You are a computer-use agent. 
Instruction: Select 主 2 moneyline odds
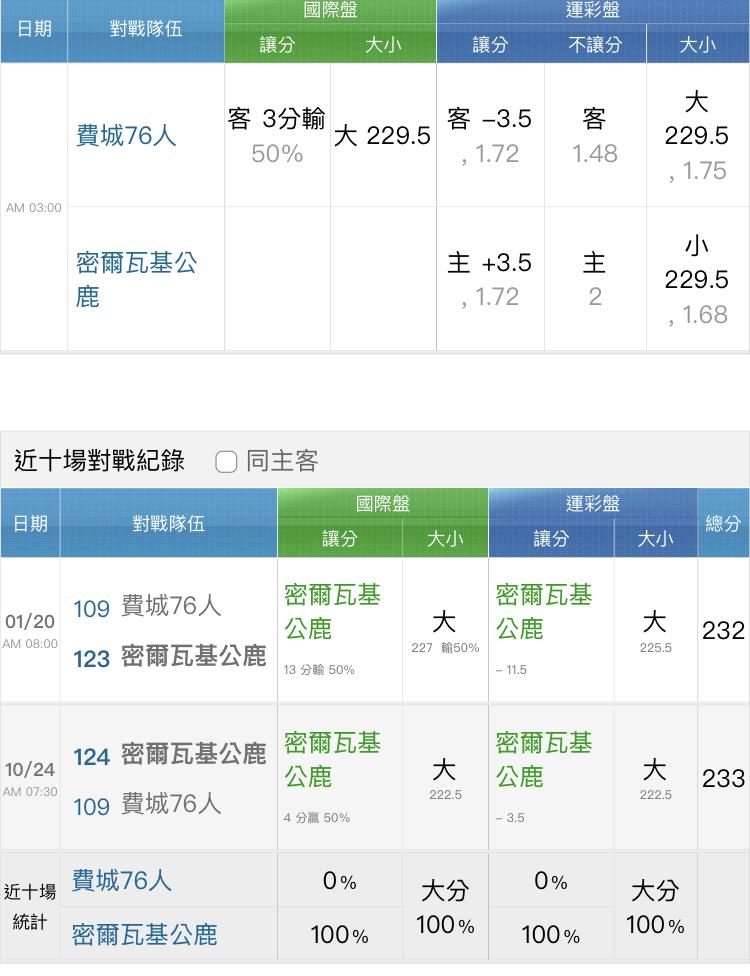point(595,279)
